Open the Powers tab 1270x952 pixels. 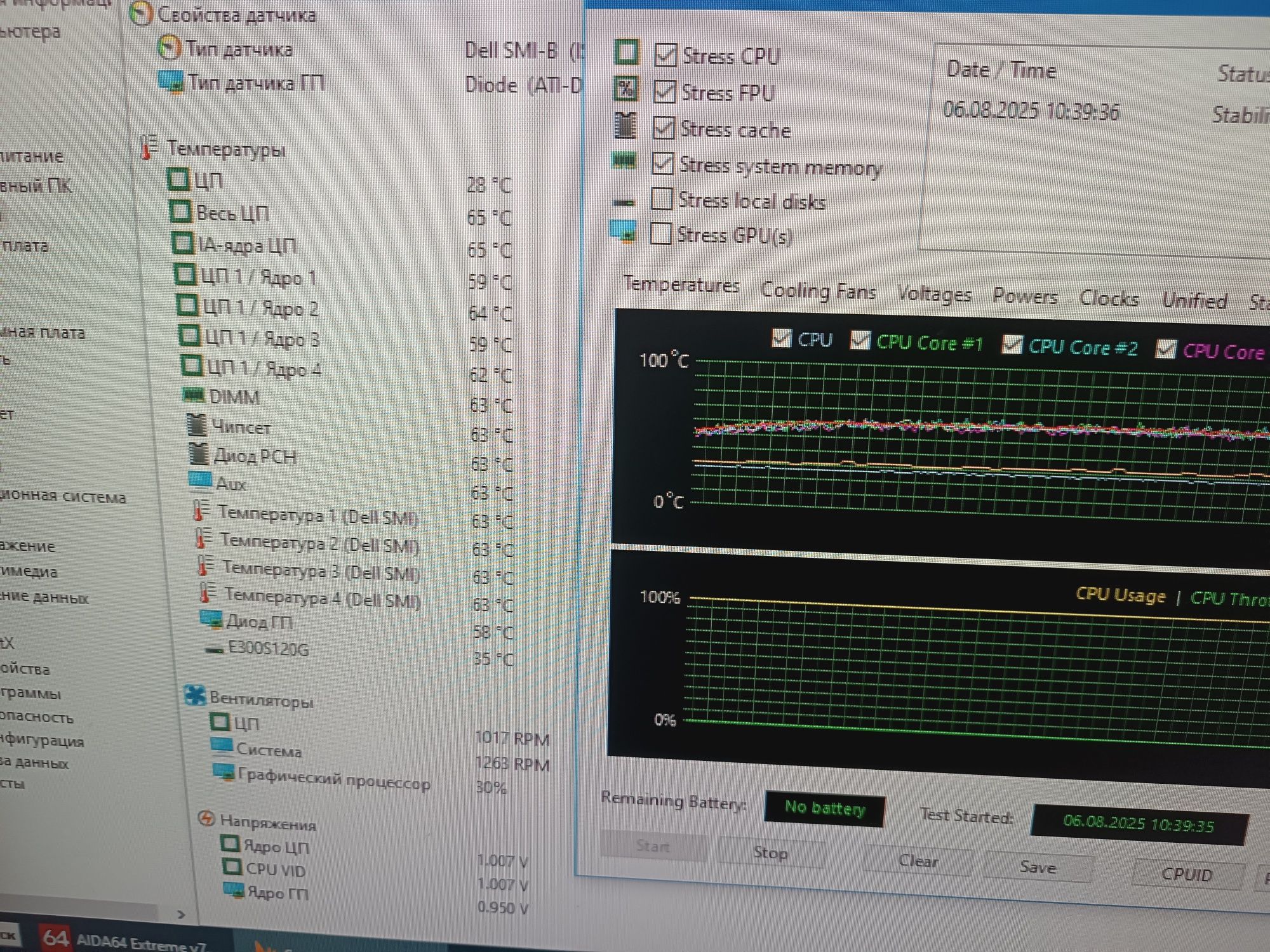point(1026,296)
